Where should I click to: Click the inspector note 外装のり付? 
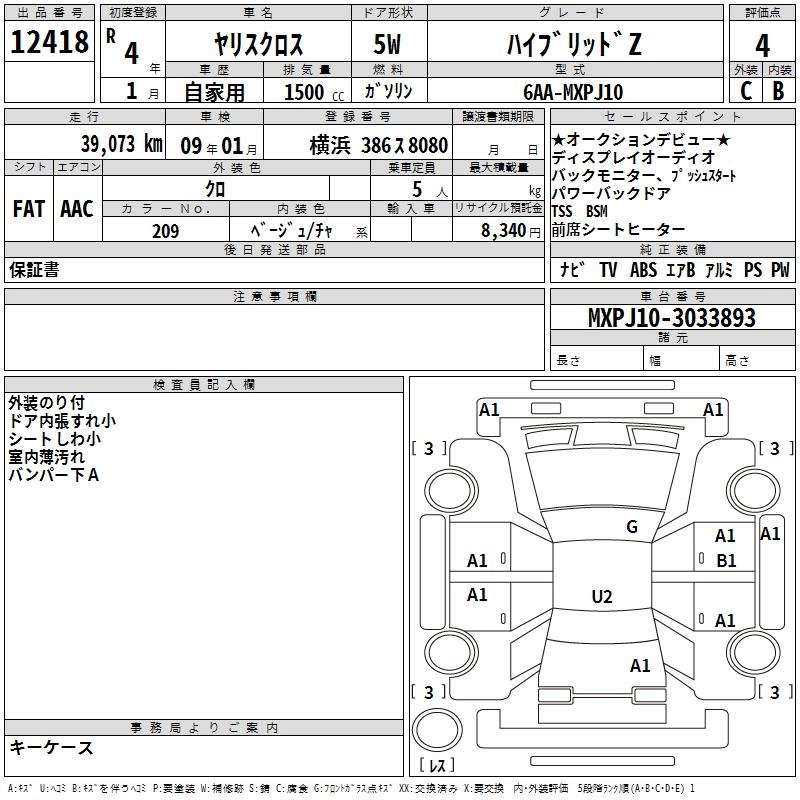tap(46, 403)
